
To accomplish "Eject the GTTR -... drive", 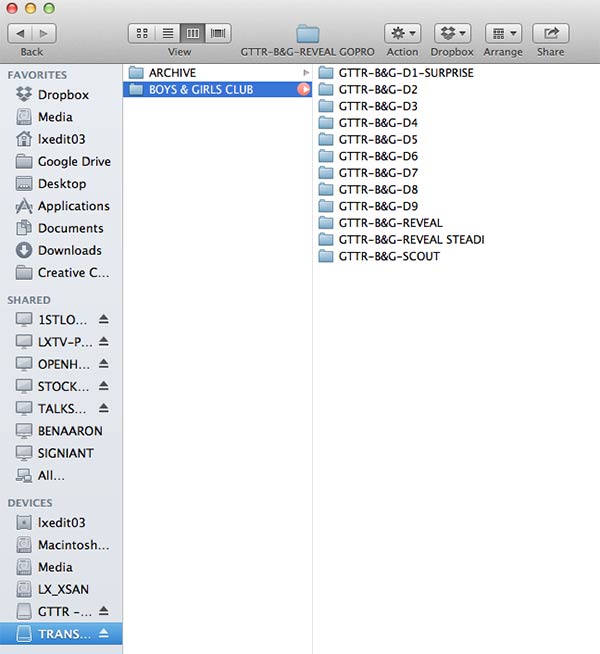I will (x=104, y=611).
